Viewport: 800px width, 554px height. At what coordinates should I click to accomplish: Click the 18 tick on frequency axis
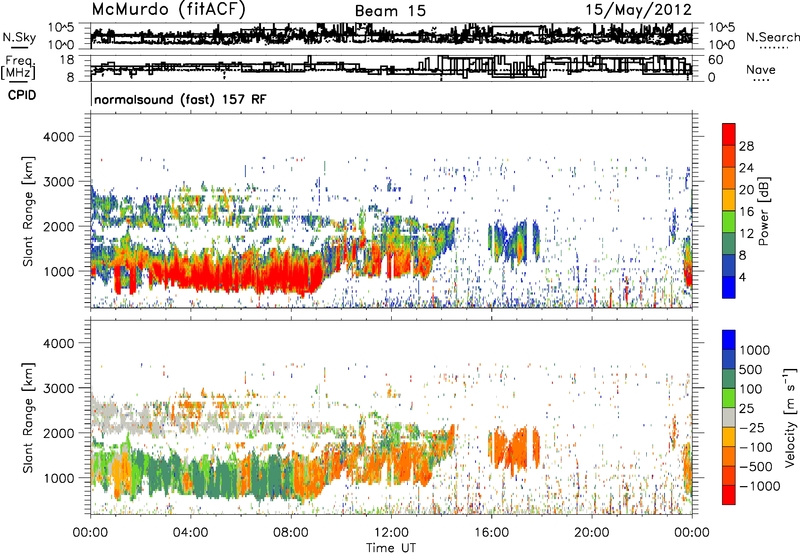66,60
